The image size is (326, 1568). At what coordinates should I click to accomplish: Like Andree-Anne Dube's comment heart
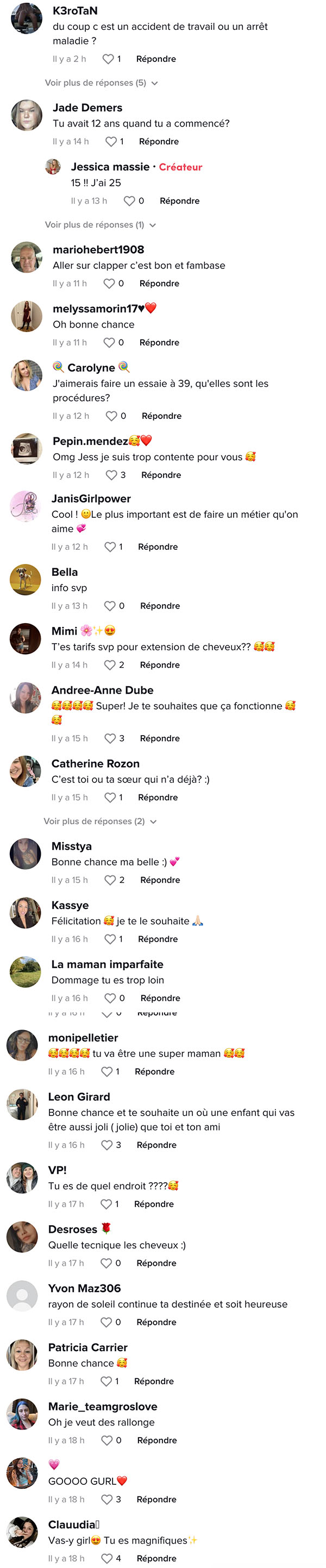(x=110, y=738)
